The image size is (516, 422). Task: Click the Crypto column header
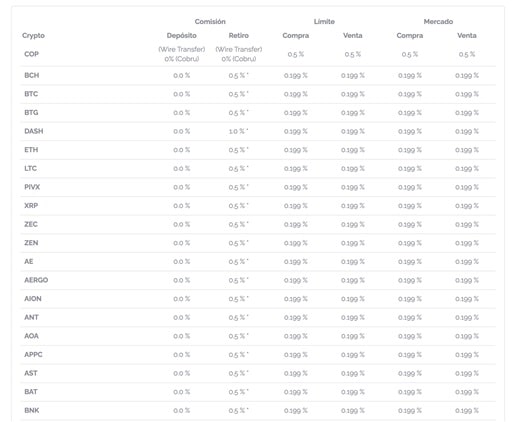point(33,36)
